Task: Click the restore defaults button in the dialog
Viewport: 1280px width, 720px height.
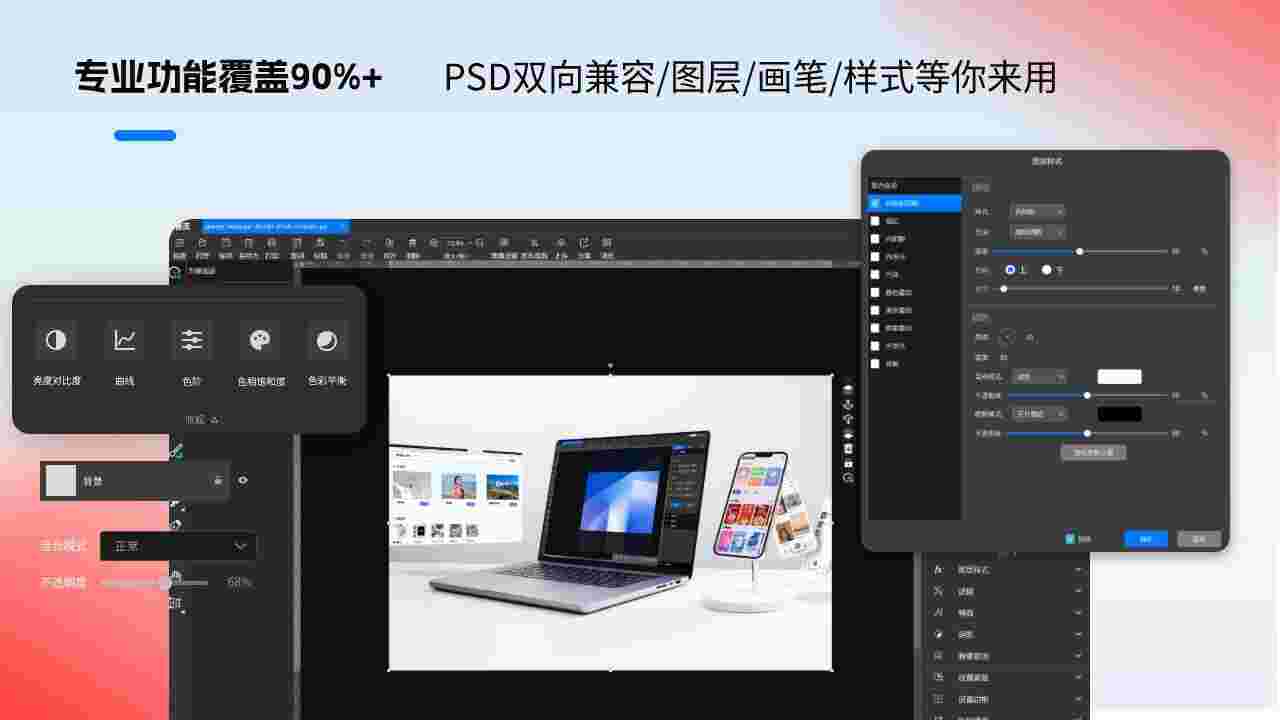Action: coord(1094,452)
